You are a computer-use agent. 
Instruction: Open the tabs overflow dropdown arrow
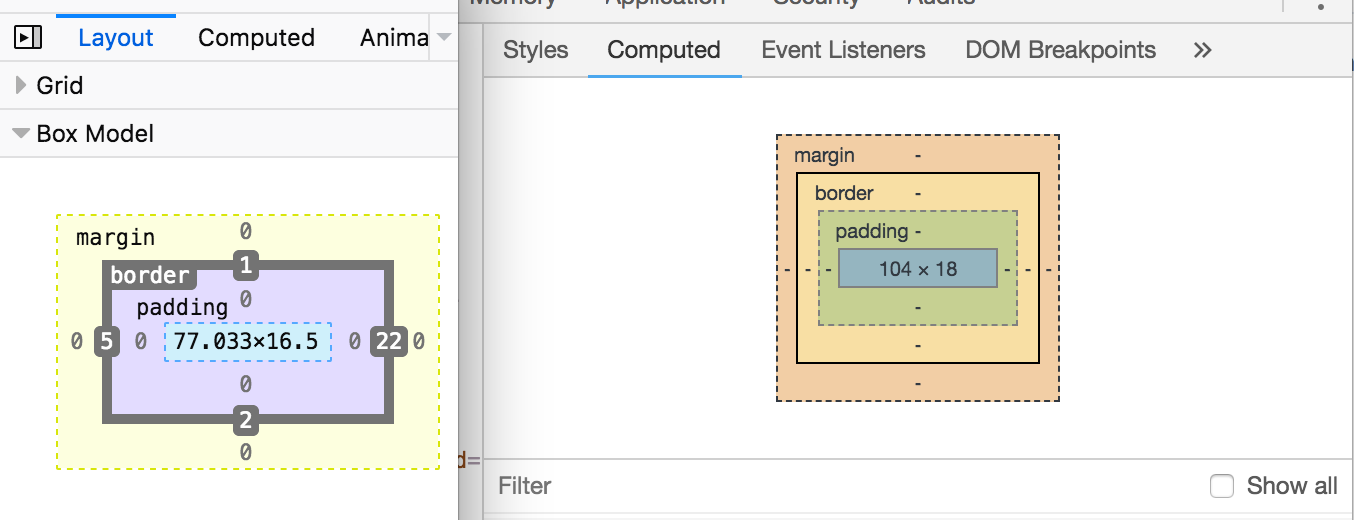coord(444,37)
